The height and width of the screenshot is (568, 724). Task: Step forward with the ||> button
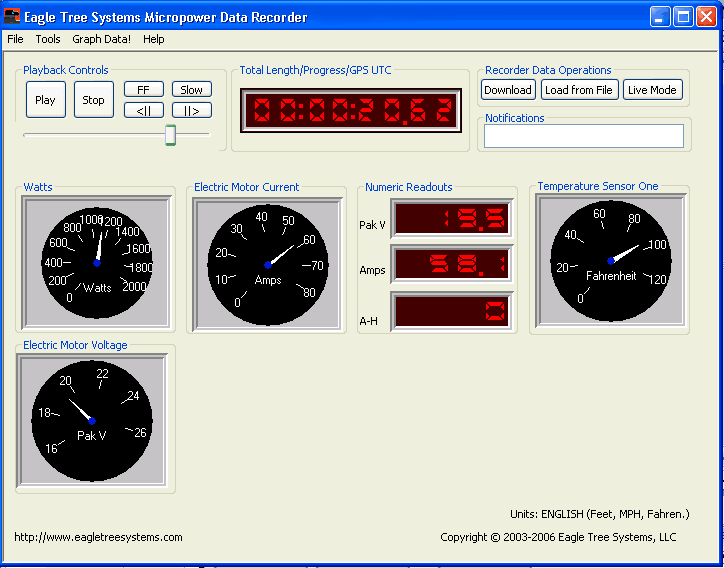click(191, 110)
